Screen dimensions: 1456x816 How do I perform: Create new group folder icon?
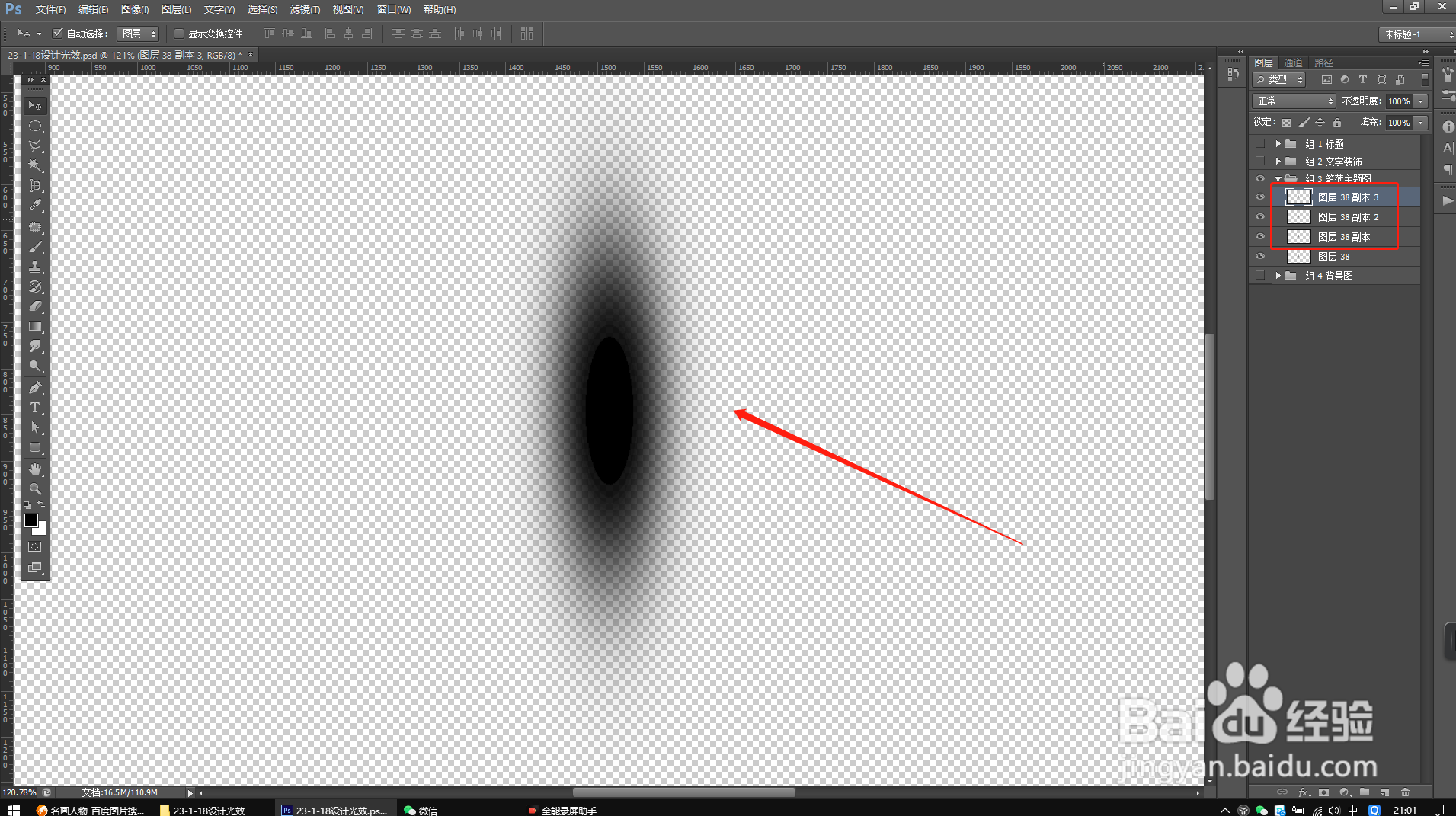click(1365, 792)
